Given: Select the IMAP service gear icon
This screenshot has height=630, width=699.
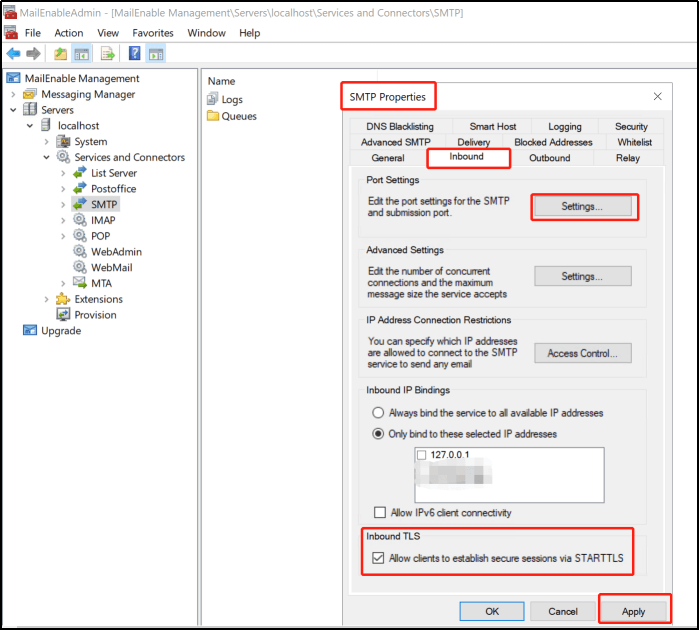Looking at the screenshot, I should (x=80, y=220).
